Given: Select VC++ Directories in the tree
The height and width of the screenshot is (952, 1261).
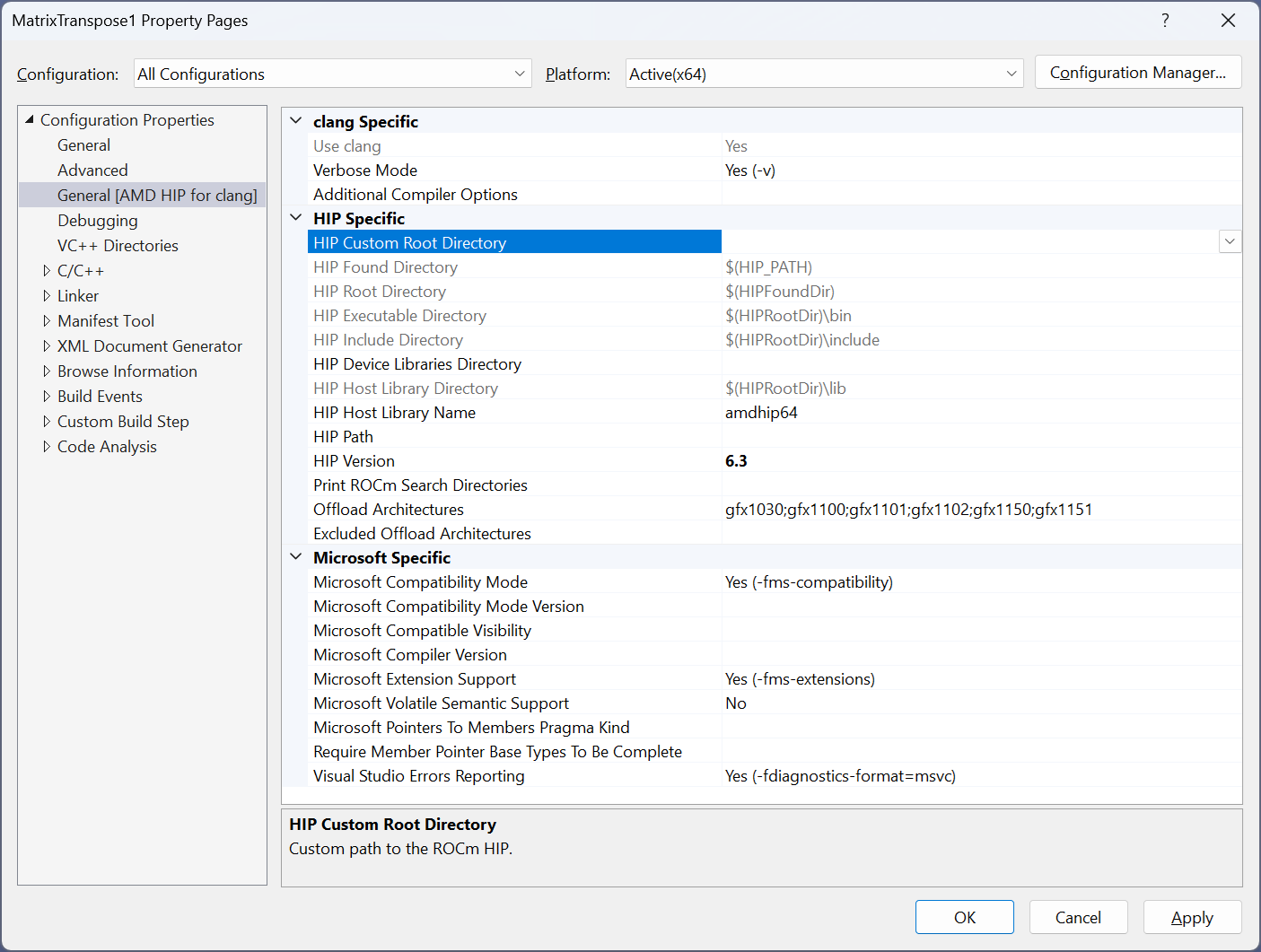Looking at the screenshot, I should pos(118,246).
